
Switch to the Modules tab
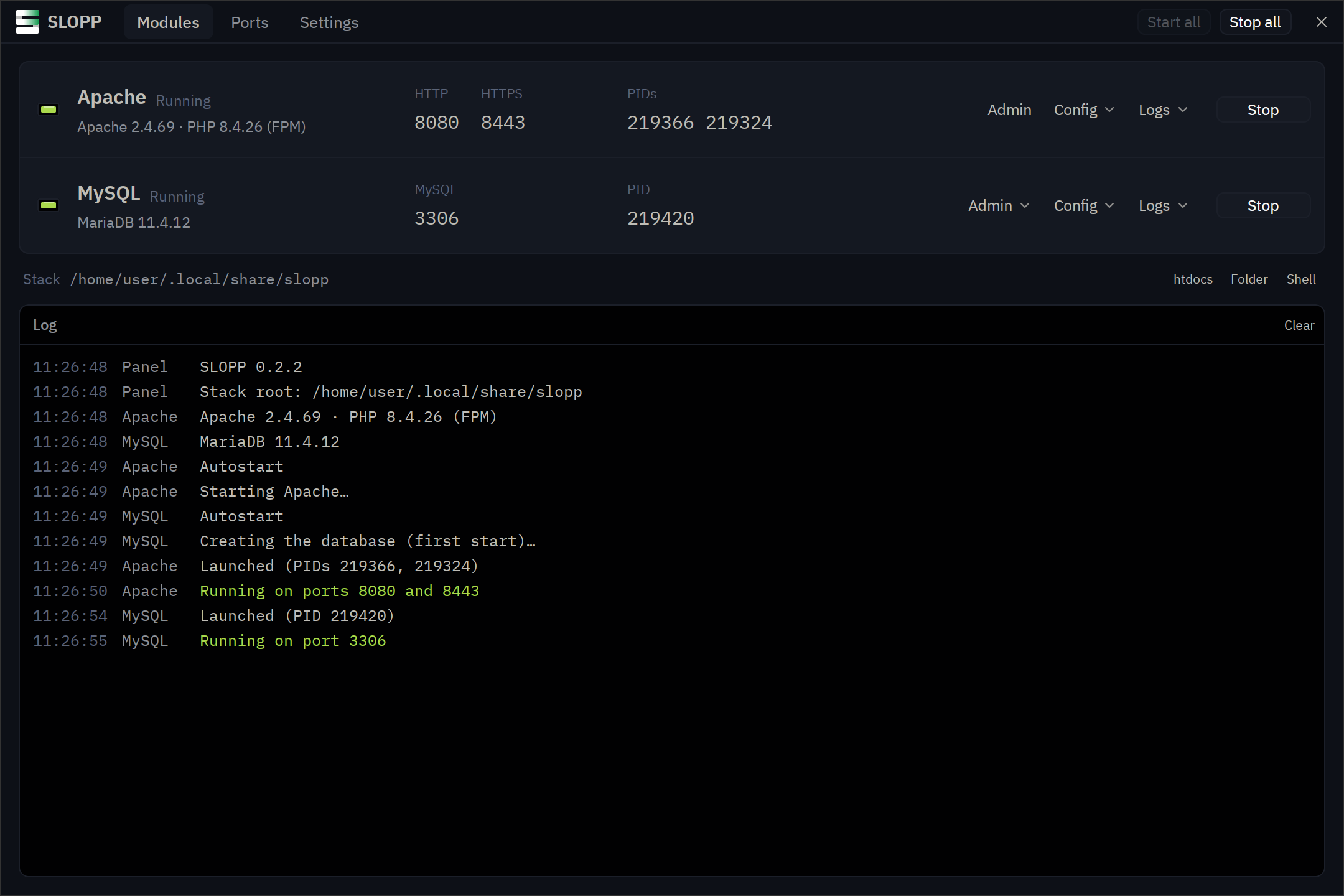[x=168, y=22]
